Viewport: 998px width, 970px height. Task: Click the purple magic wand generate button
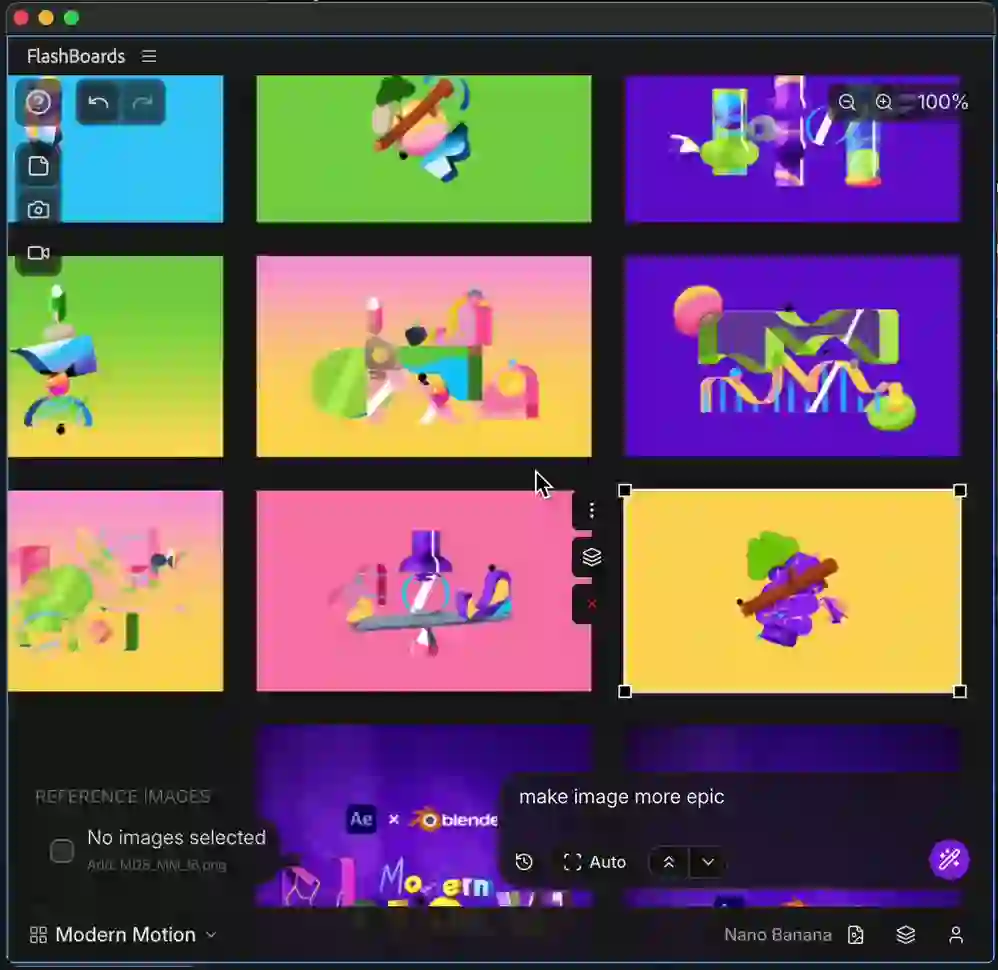click(949, 859)
